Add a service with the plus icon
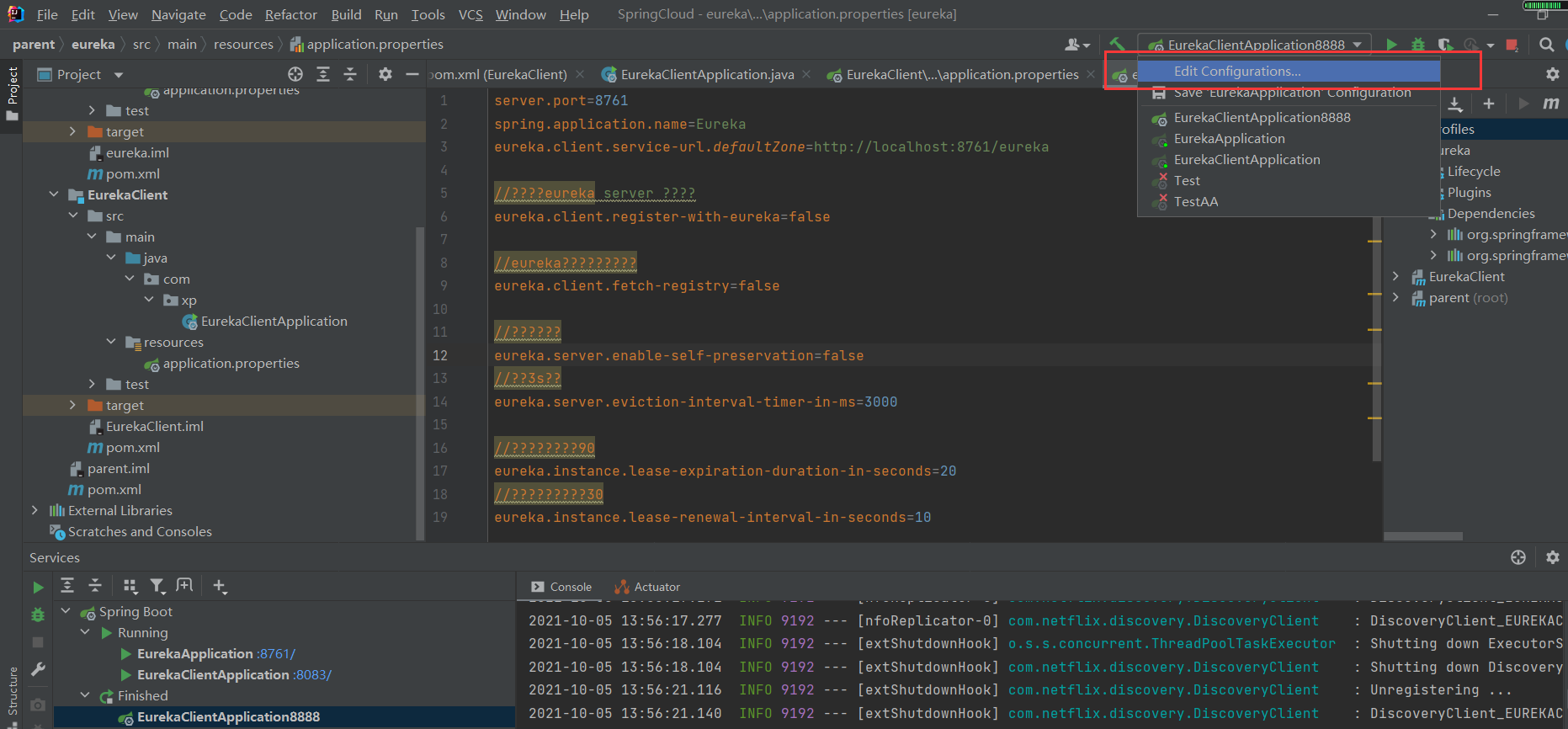This screenshot has height=729, width=1568. point(220,585)
